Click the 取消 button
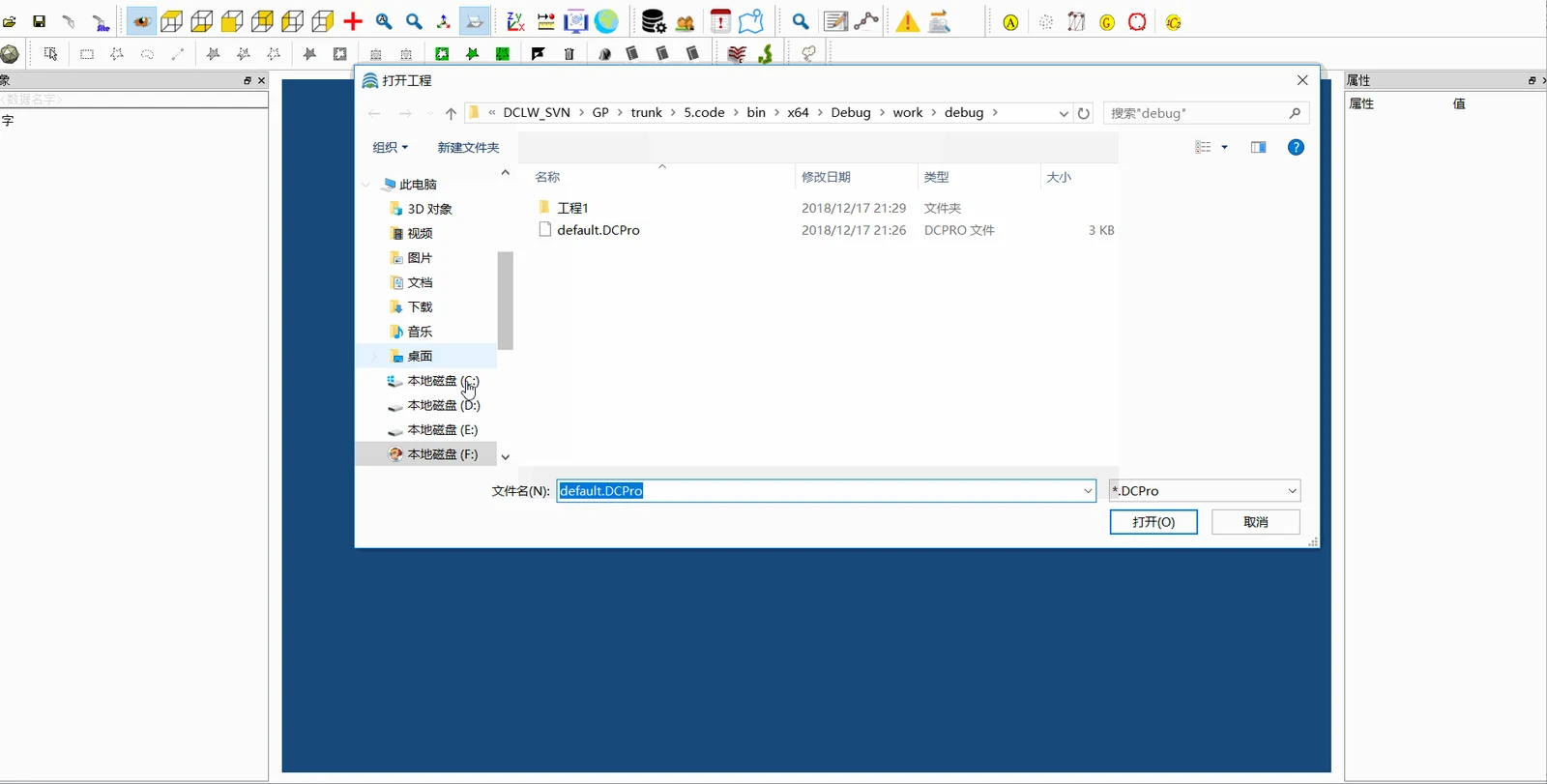Screen dimensions: 1547x784 coord(1256,522)
